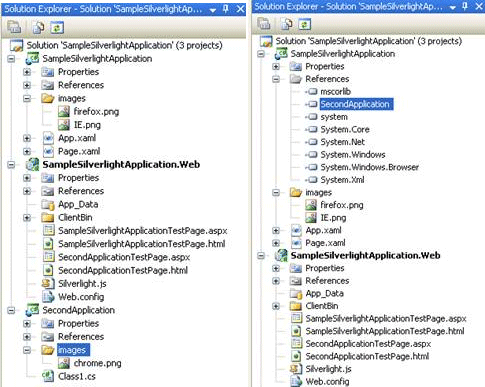The height and width of the screenshot is (387, 485).
Task: Select the highlighted SecondApplication reference
Action: pos(356,104)
